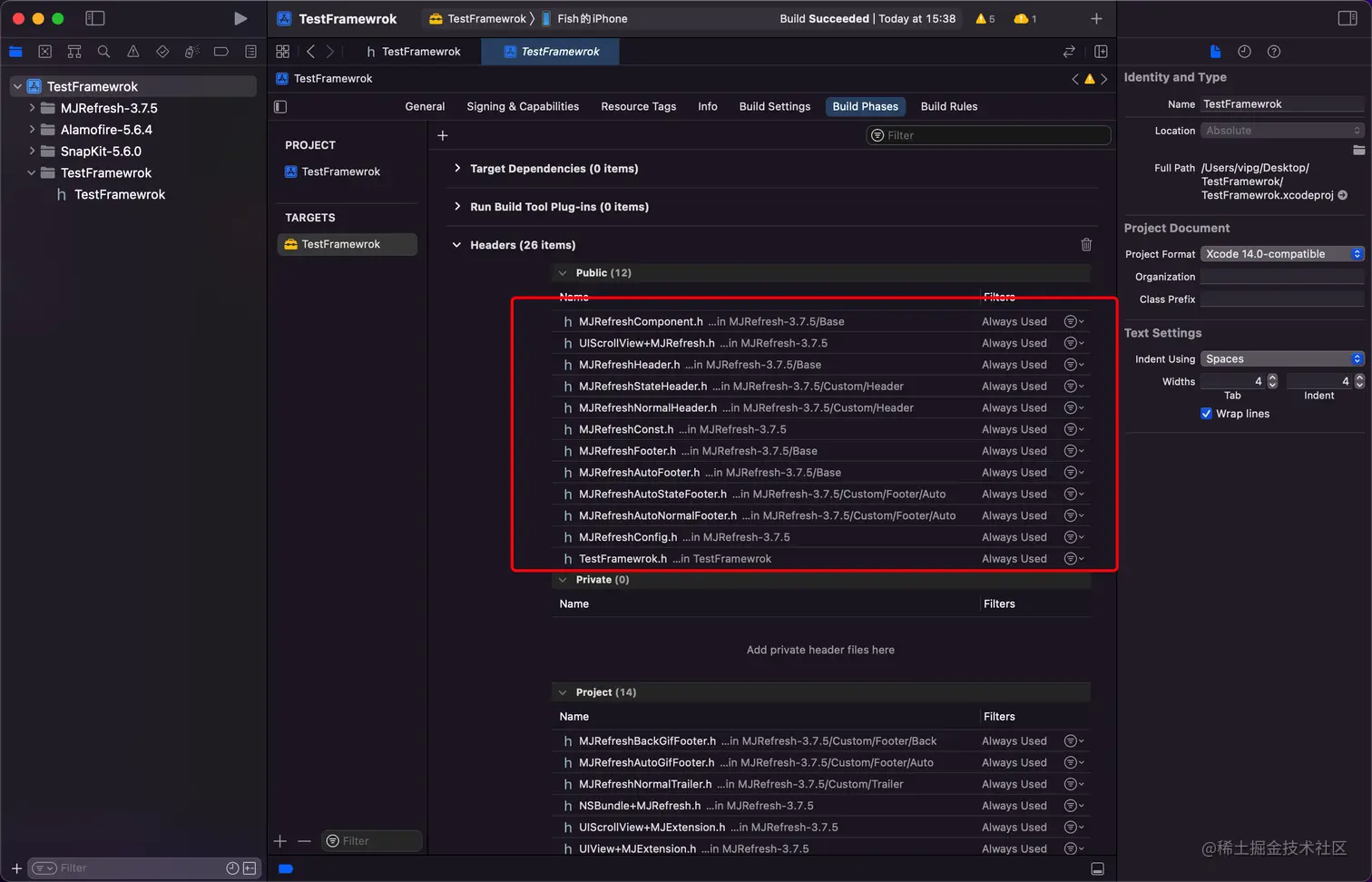Collapse the Headers (26 items) section
Viewport: 1372px width, 882px height.
pos(457,245)
